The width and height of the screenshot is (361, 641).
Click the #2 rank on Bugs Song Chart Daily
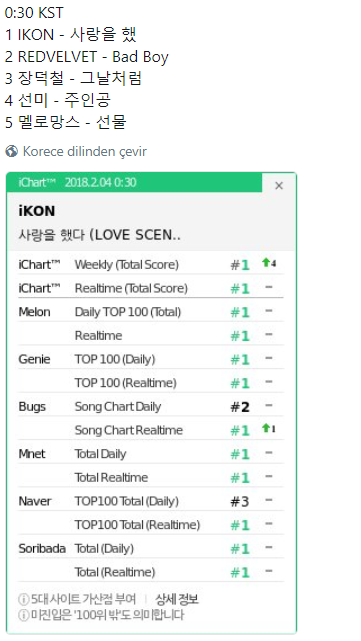coord(240,407)
